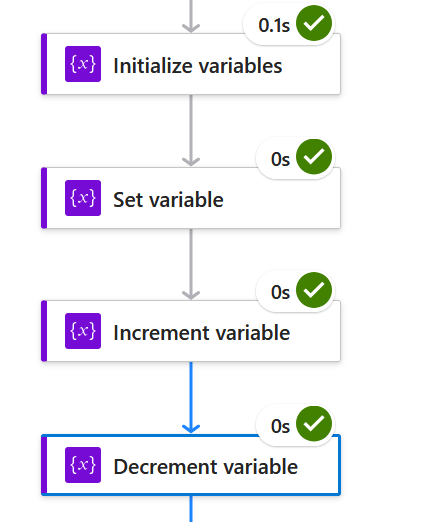The image size is (432, 522).
Task: Click the blue connector line below Decrement variable
Action: click(x=191, y=509)
